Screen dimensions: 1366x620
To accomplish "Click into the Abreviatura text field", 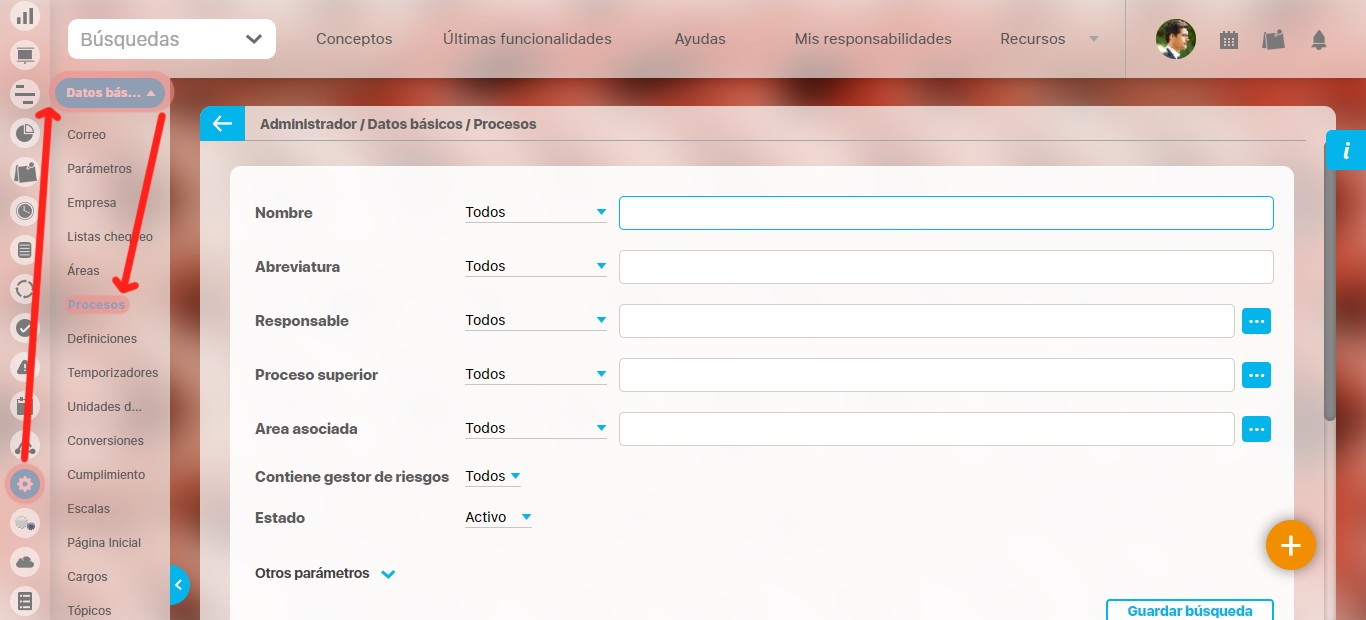I will [x=946, y=267].
